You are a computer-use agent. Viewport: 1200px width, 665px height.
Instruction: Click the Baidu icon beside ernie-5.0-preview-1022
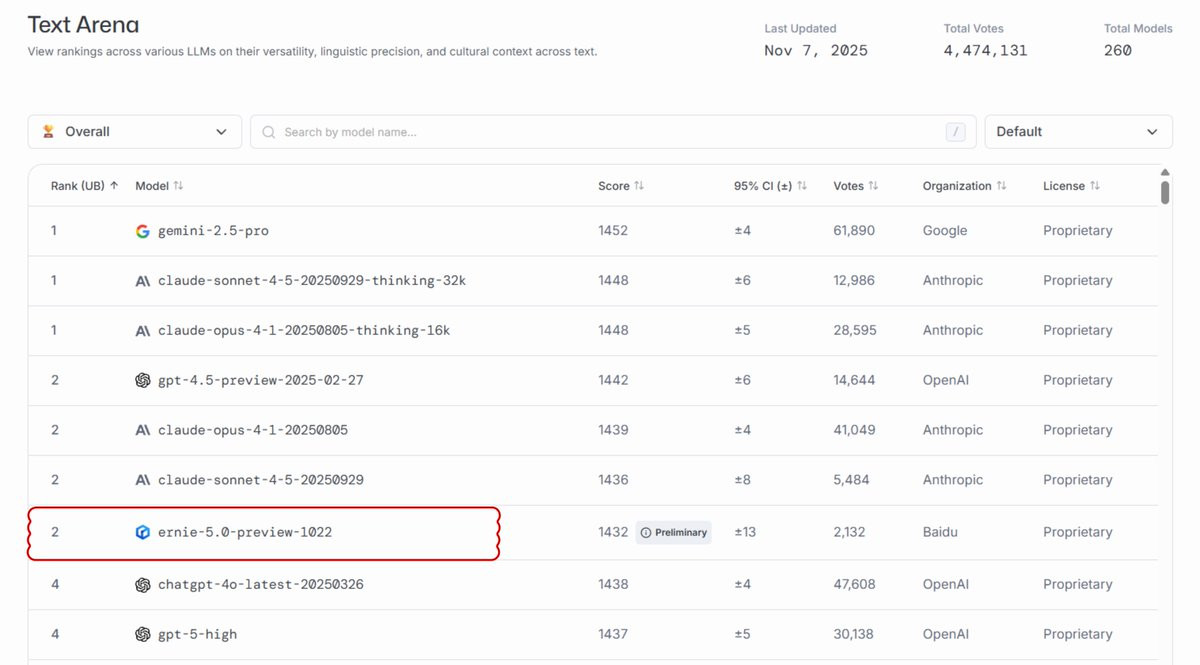[x=143, y=533]
